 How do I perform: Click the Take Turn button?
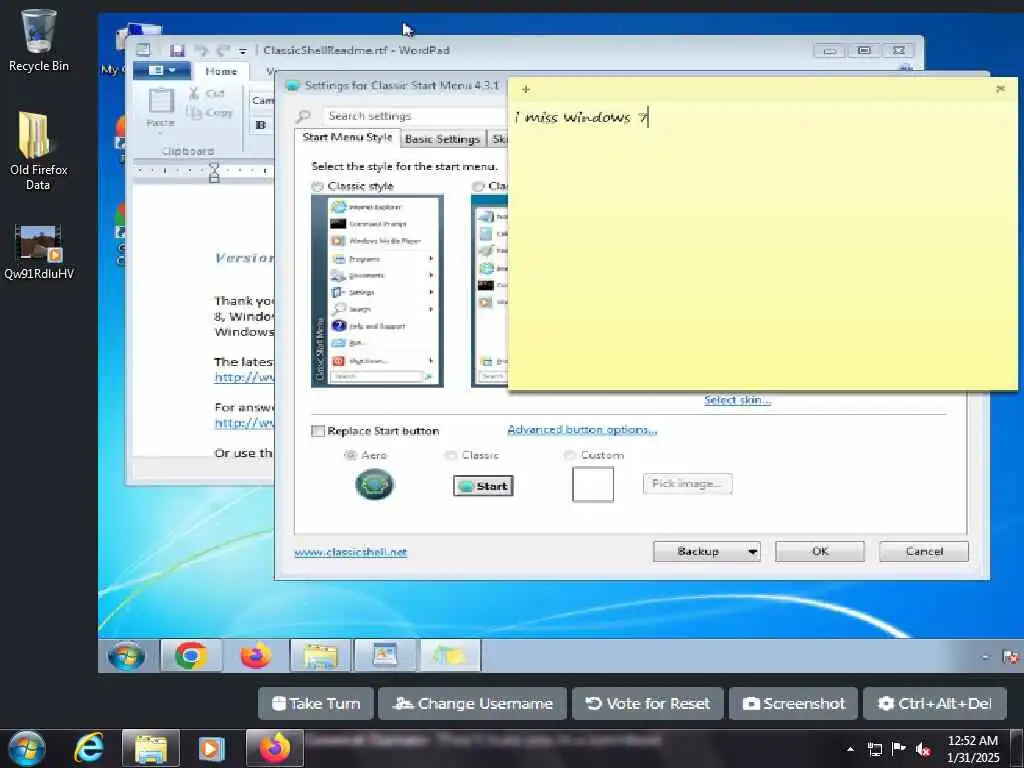pyautogui.click(x=316, y=703)
